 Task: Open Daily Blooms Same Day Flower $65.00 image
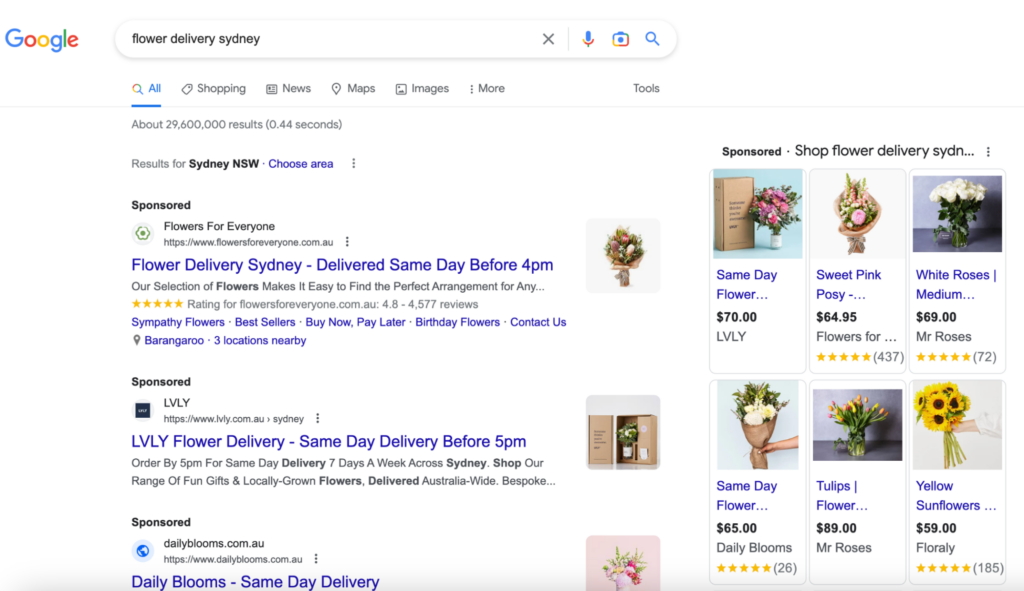coord(758,425)
